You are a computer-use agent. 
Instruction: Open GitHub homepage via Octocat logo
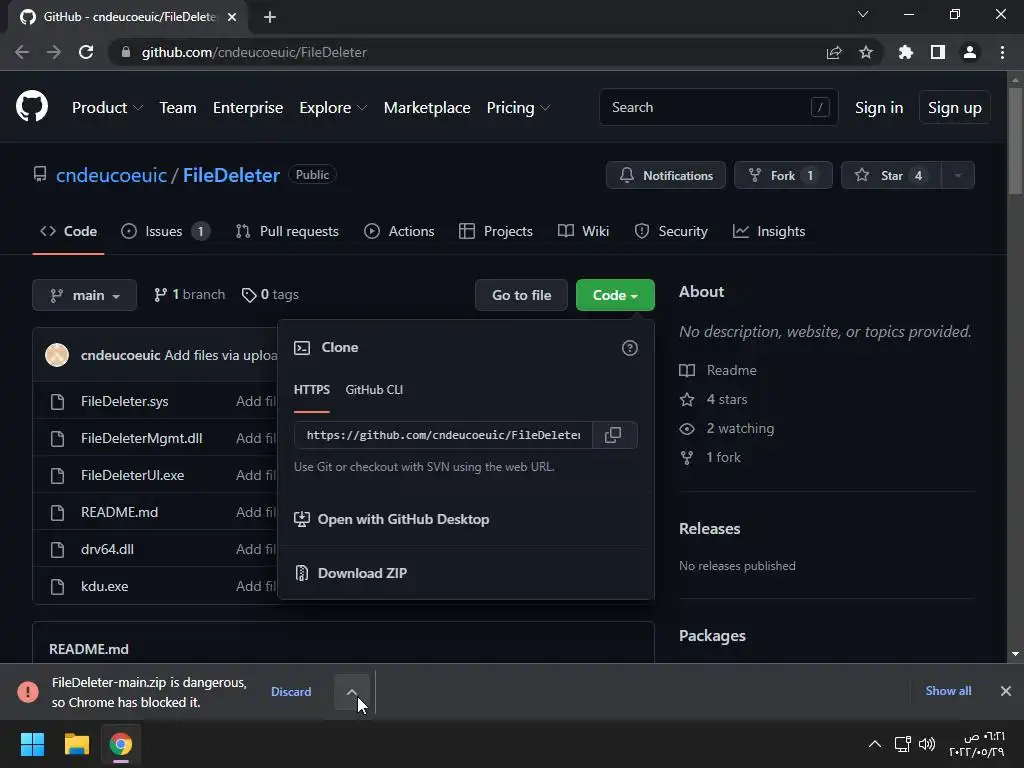32,107
